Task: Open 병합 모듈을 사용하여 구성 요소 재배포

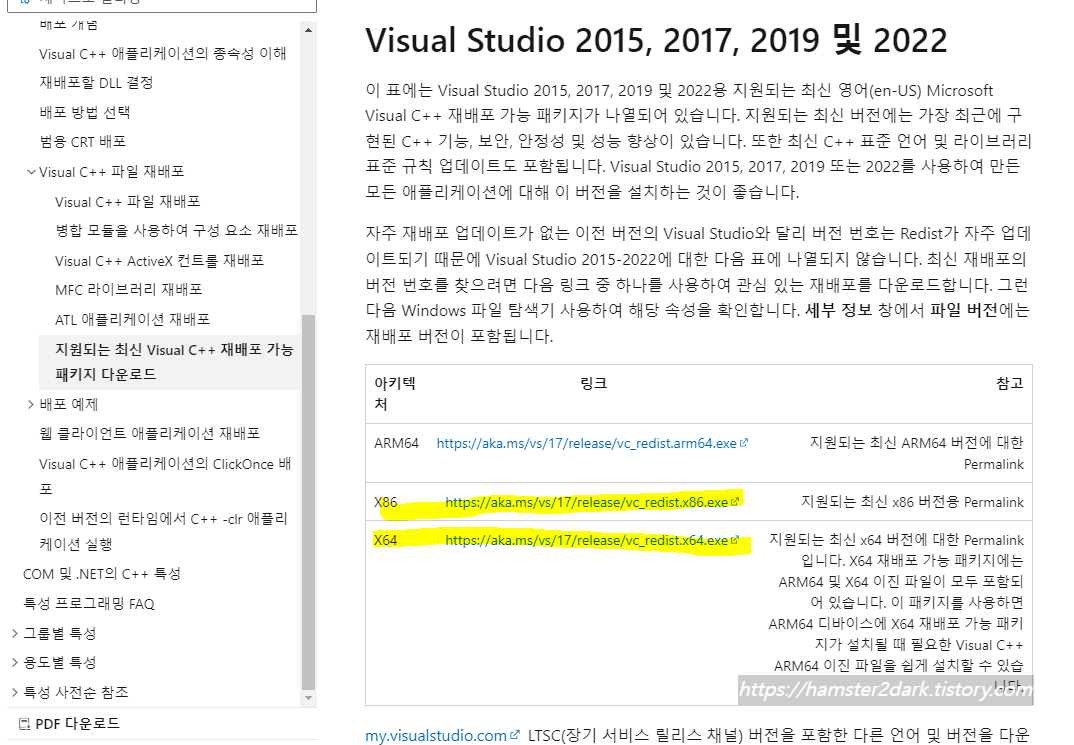Action: click(x=176, y=231)
